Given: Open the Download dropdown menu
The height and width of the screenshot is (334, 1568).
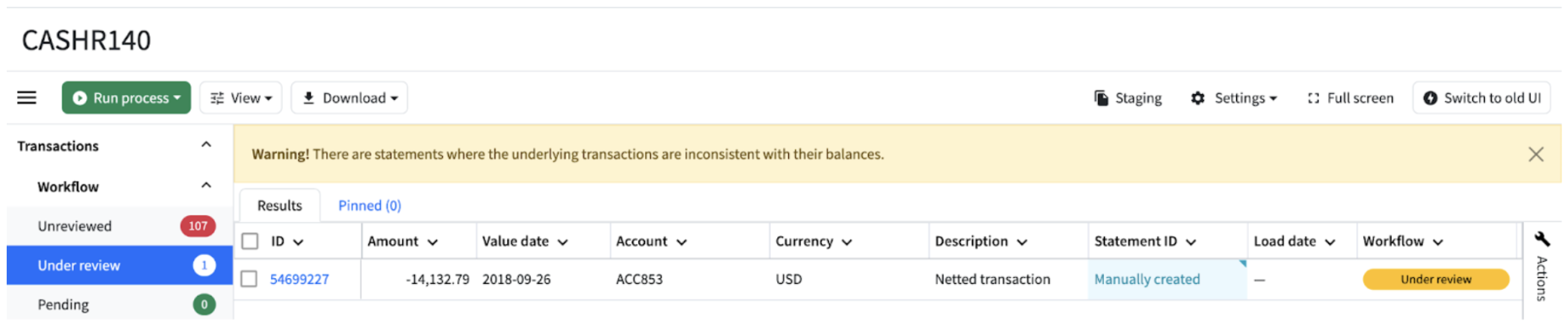Looking at the screenshot, I should point(350,97).
